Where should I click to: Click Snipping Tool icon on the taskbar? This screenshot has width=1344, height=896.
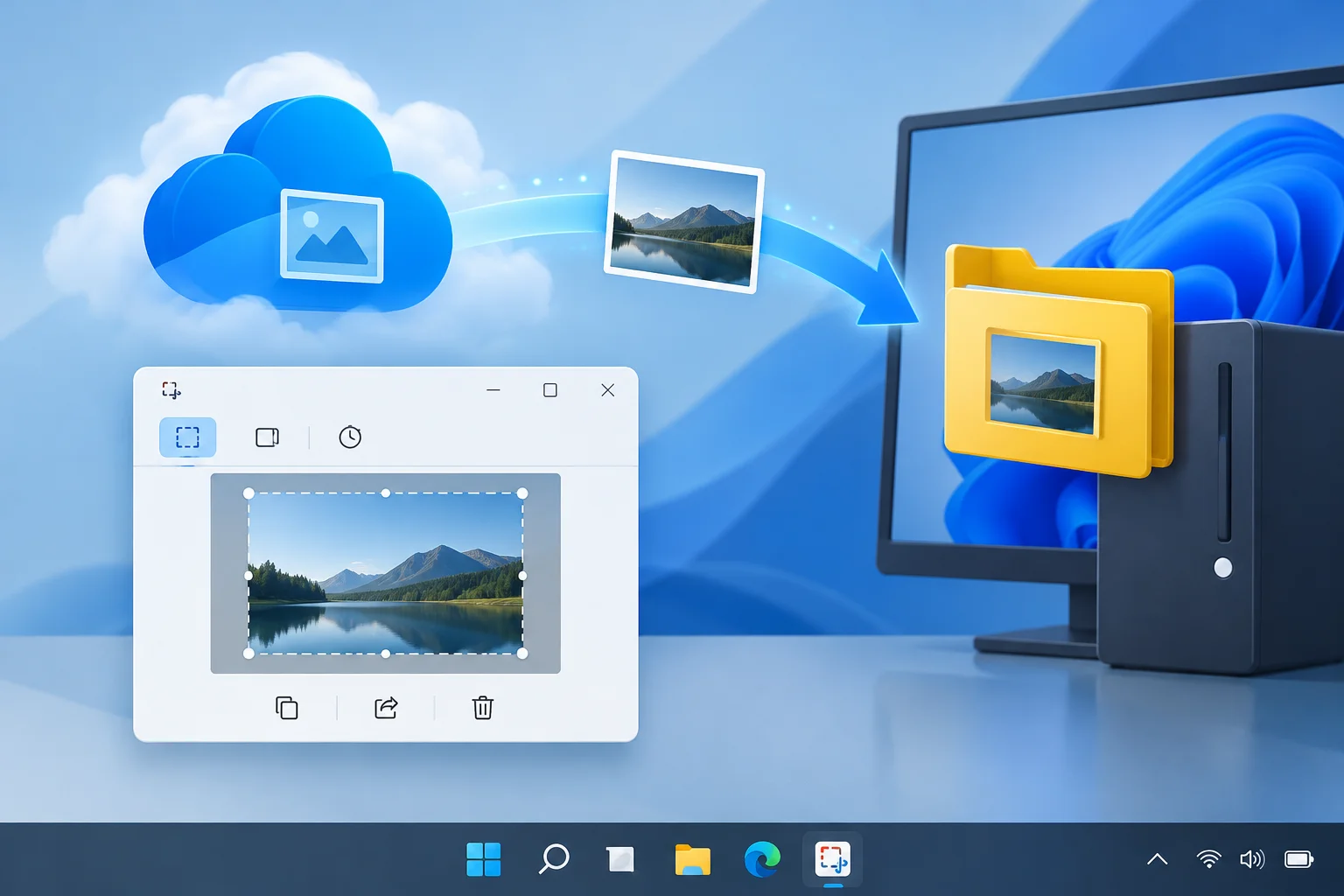832,859
